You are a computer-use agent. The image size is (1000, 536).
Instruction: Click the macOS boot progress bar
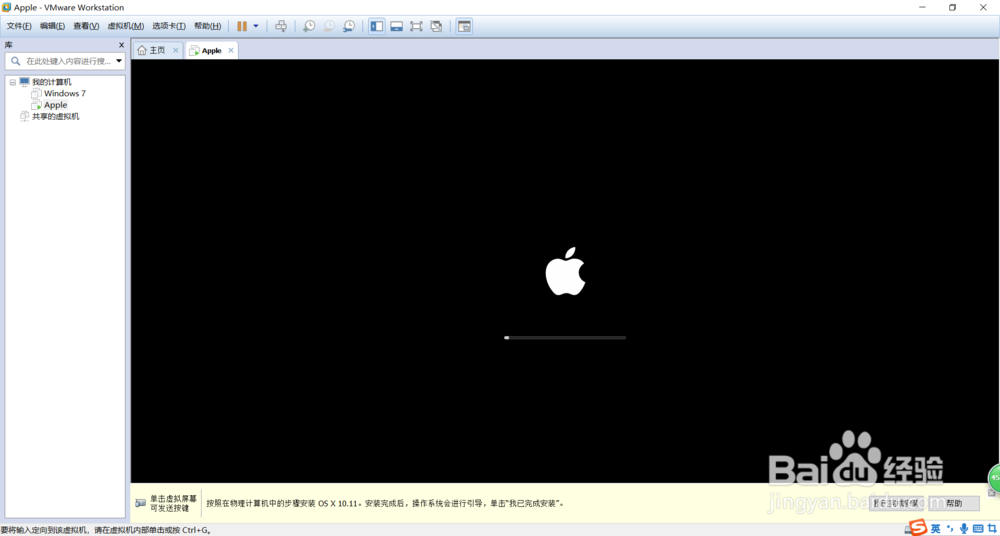[x=565, y=338]
